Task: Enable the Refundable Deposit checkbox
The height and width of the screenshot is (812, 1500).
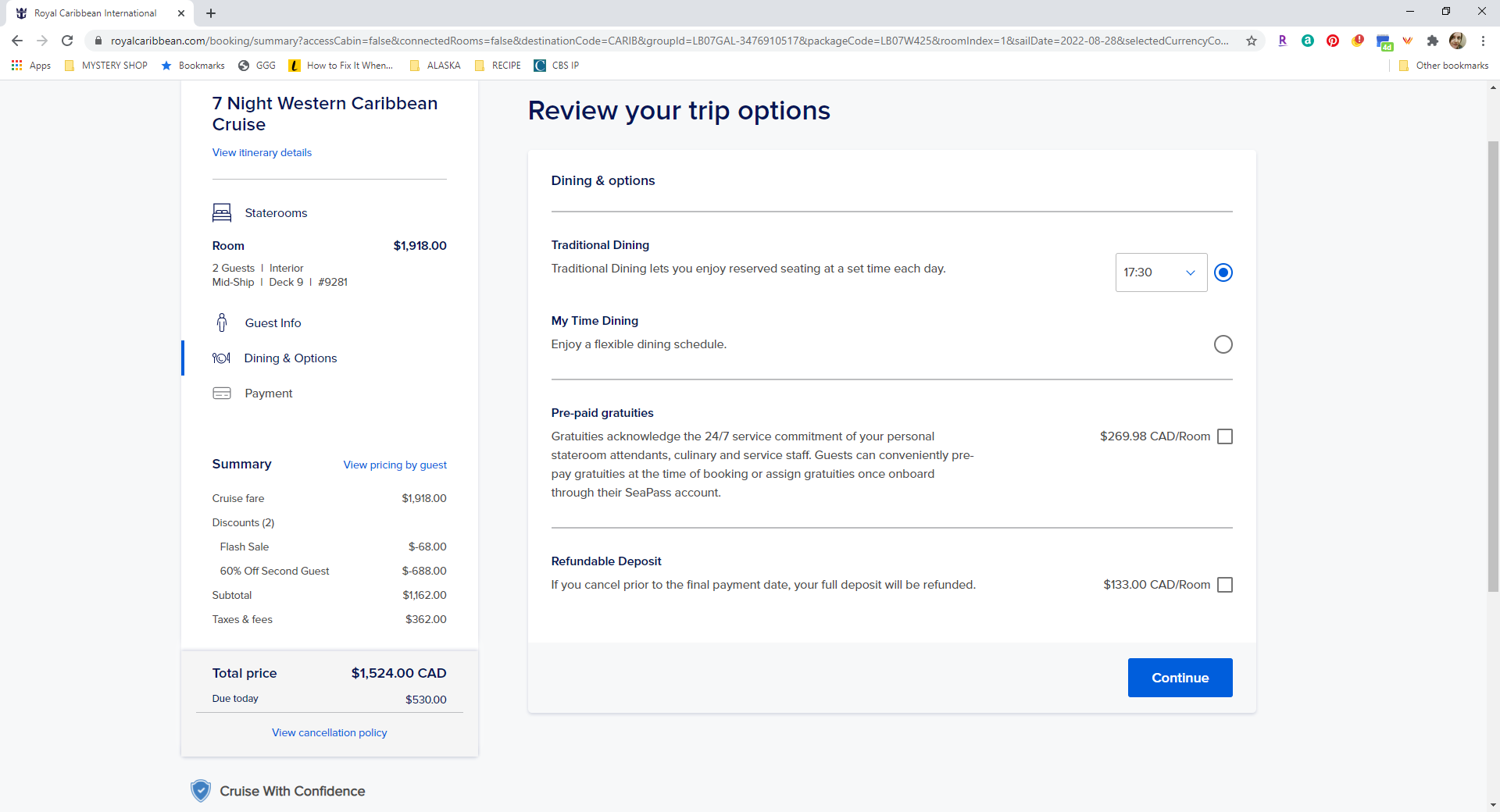Action: [1225, 585]
